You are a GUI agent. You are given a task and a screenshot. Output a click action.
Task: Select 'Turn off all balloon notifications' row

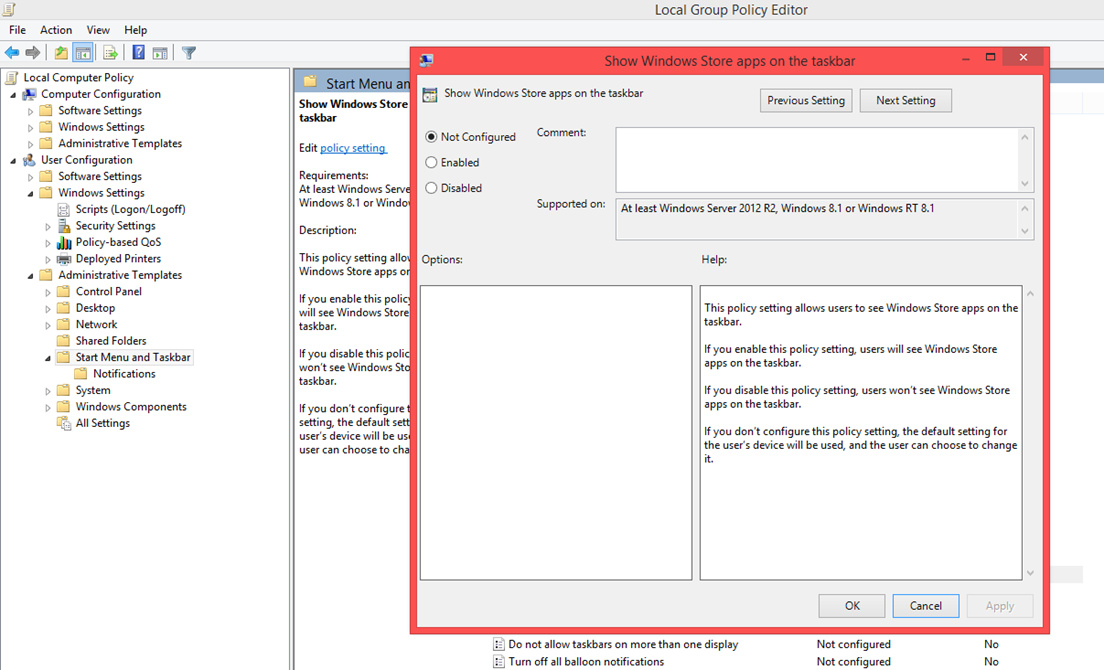point(586,662)
